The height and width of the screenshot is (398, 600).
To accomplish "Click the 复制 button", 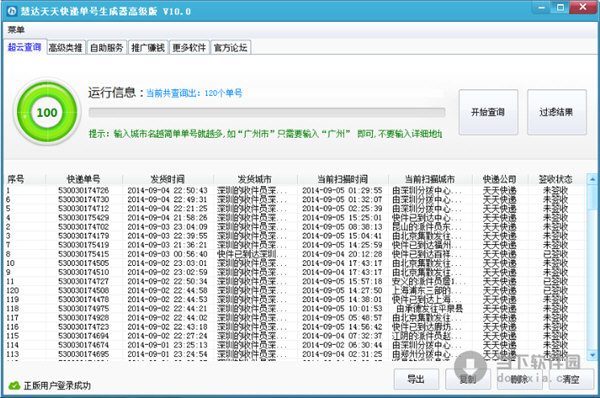I will click(x=468, y=379).
